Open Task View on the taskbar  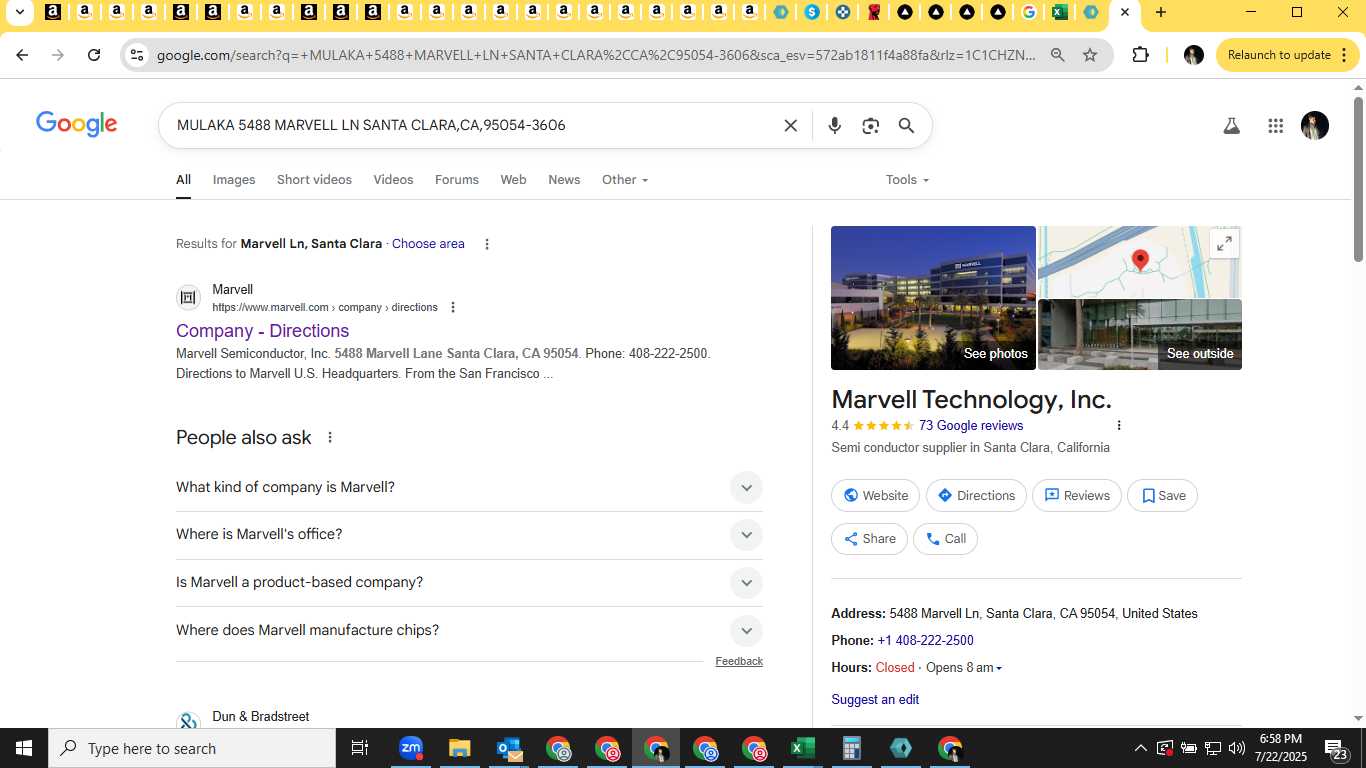point(360,748)
